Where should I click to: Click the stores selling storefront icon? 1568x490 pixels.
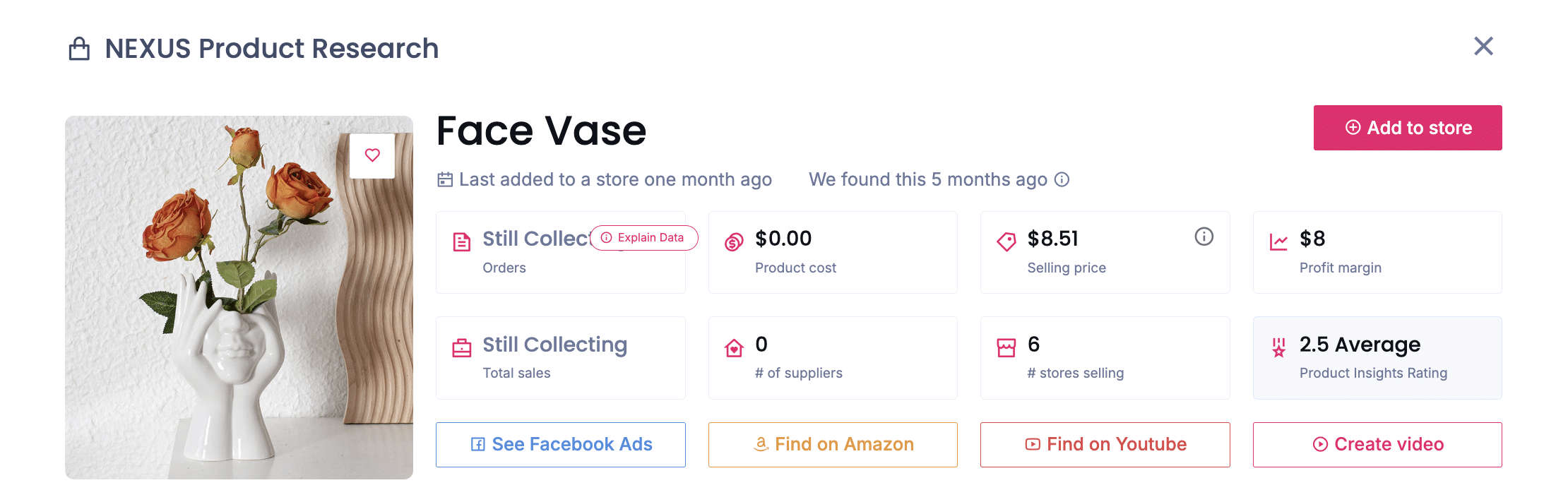tap(1006, 347)
